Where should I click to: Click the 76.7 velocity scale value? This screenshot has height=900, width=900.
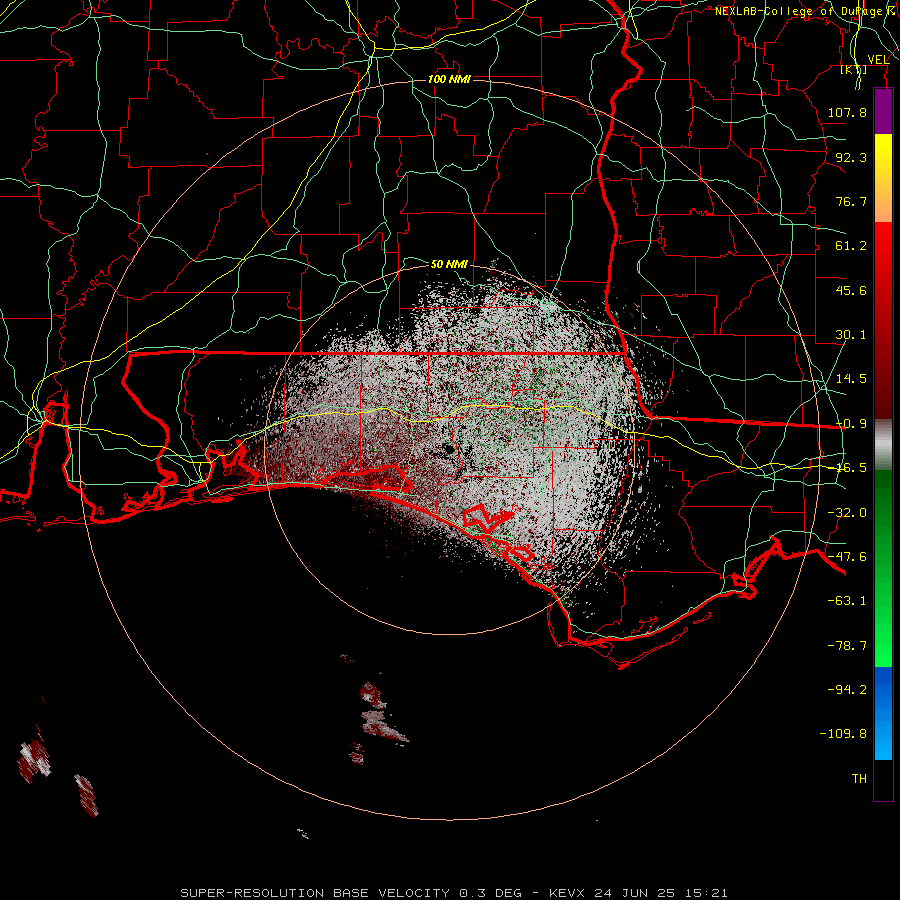click(x=851, y=201)
